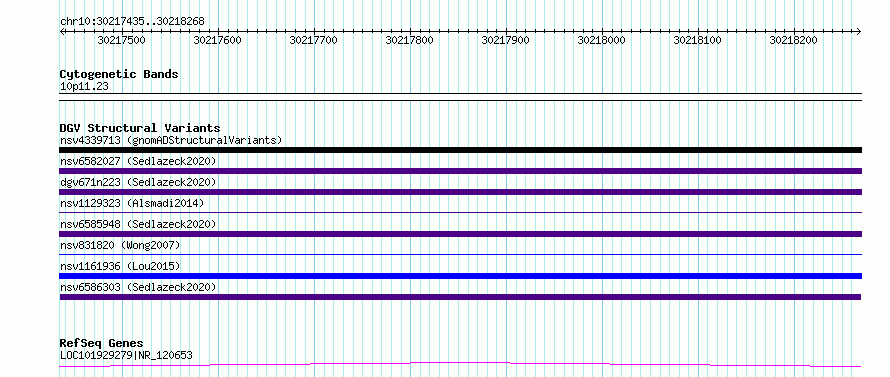Open the nsv6582027 (Sedlazeck2020) label
The width and height of the screenshot is (890, 377).
138,161
